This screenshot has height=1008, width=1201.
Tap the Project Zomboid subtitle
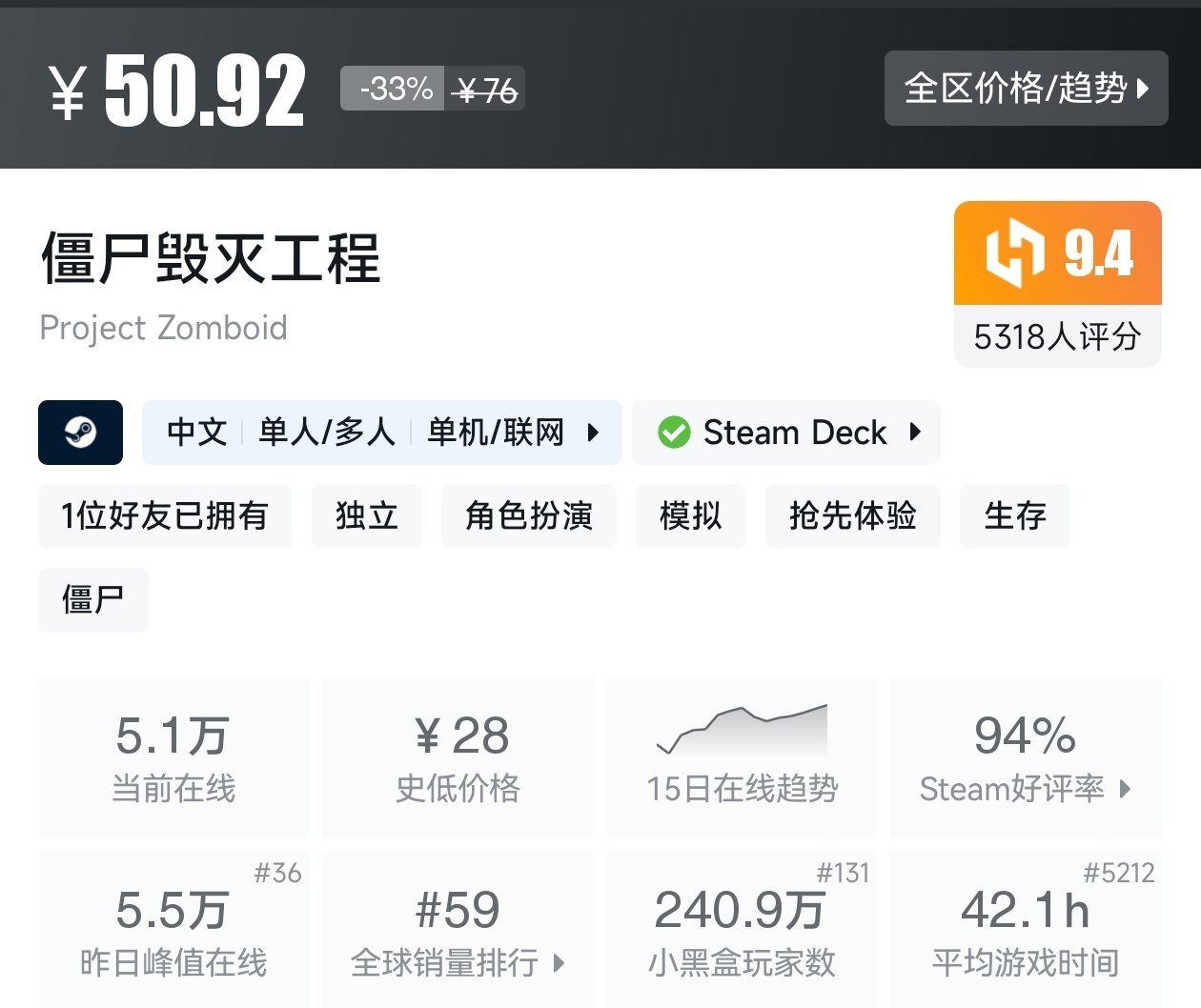click(x=163, y=328)
